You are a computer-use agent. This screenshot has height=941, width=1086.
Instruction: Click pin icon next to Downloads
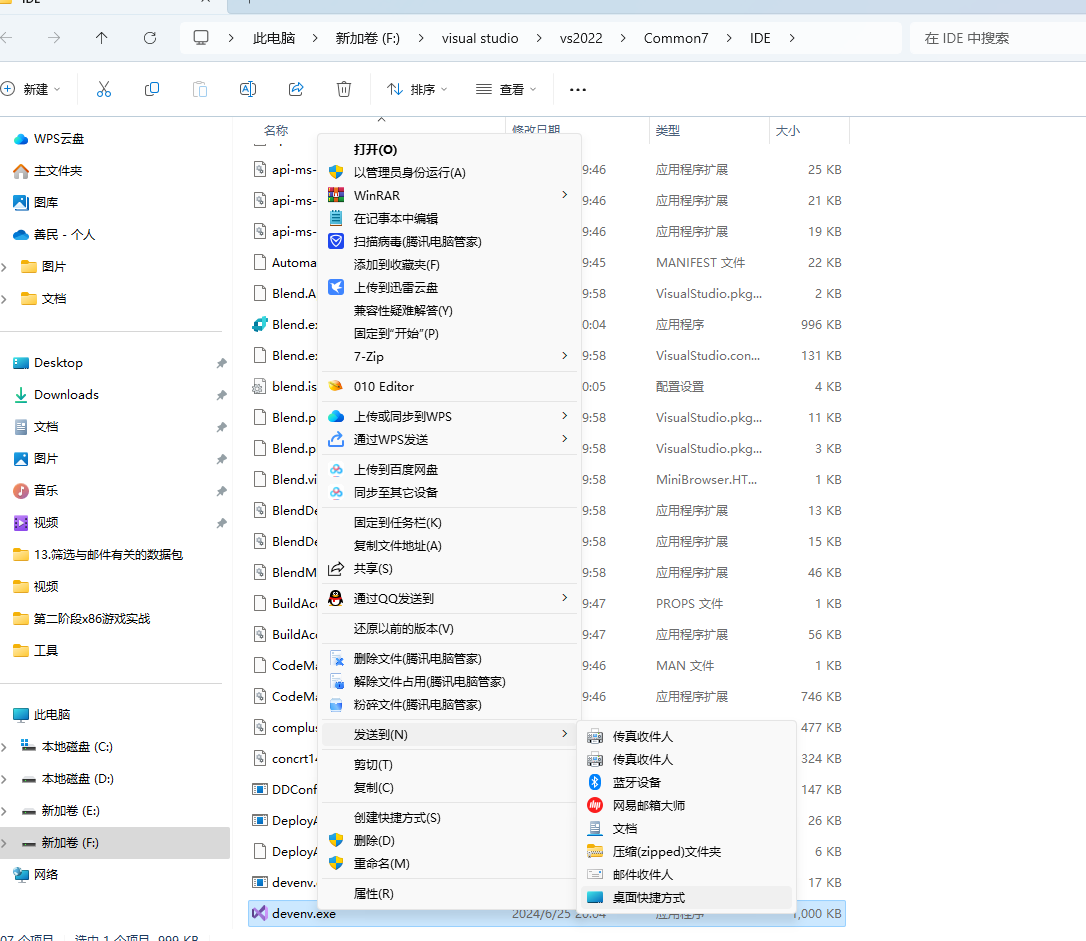coord(222,395)
